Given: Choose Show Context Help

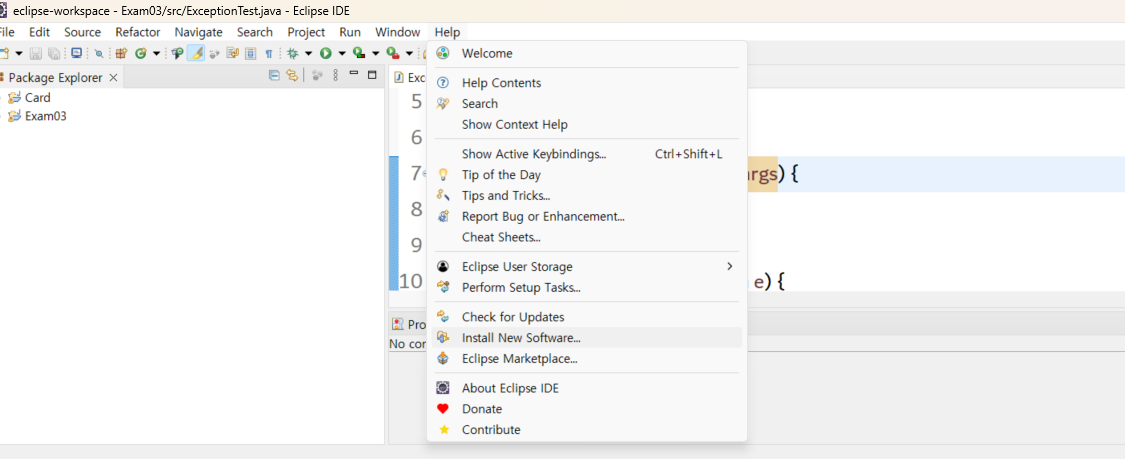Looking at the screenshot, I should click(587, 125).
